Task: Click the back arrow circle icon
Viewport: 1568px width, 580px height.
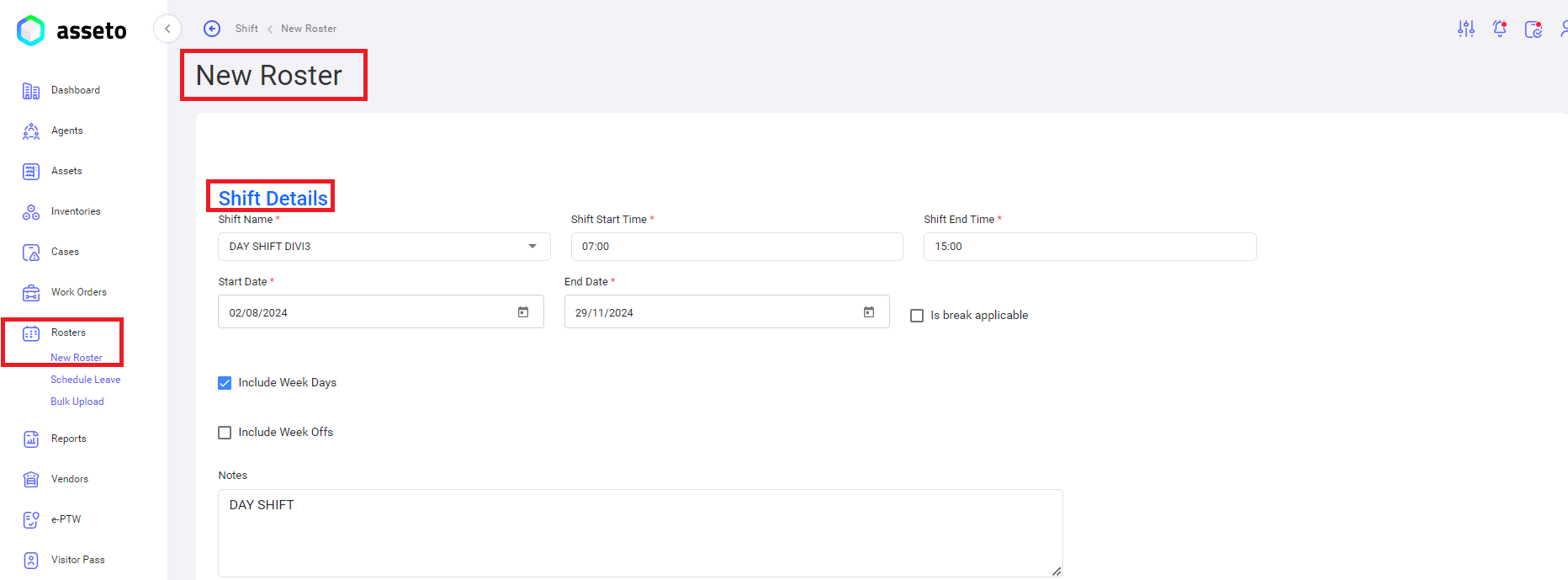Action: click(x=212, y=29)
